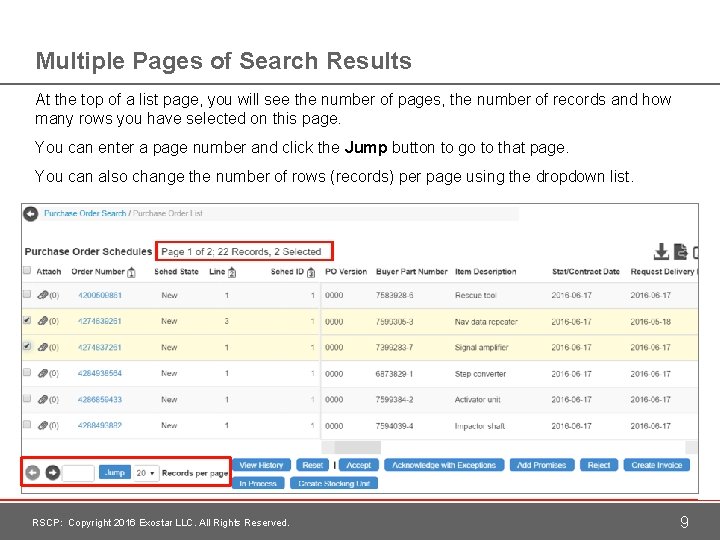Viewport: 720px width, 540px height.
Task: Open order number 4286859433 link
Action: pyautogui.click(x=100, y=399)
